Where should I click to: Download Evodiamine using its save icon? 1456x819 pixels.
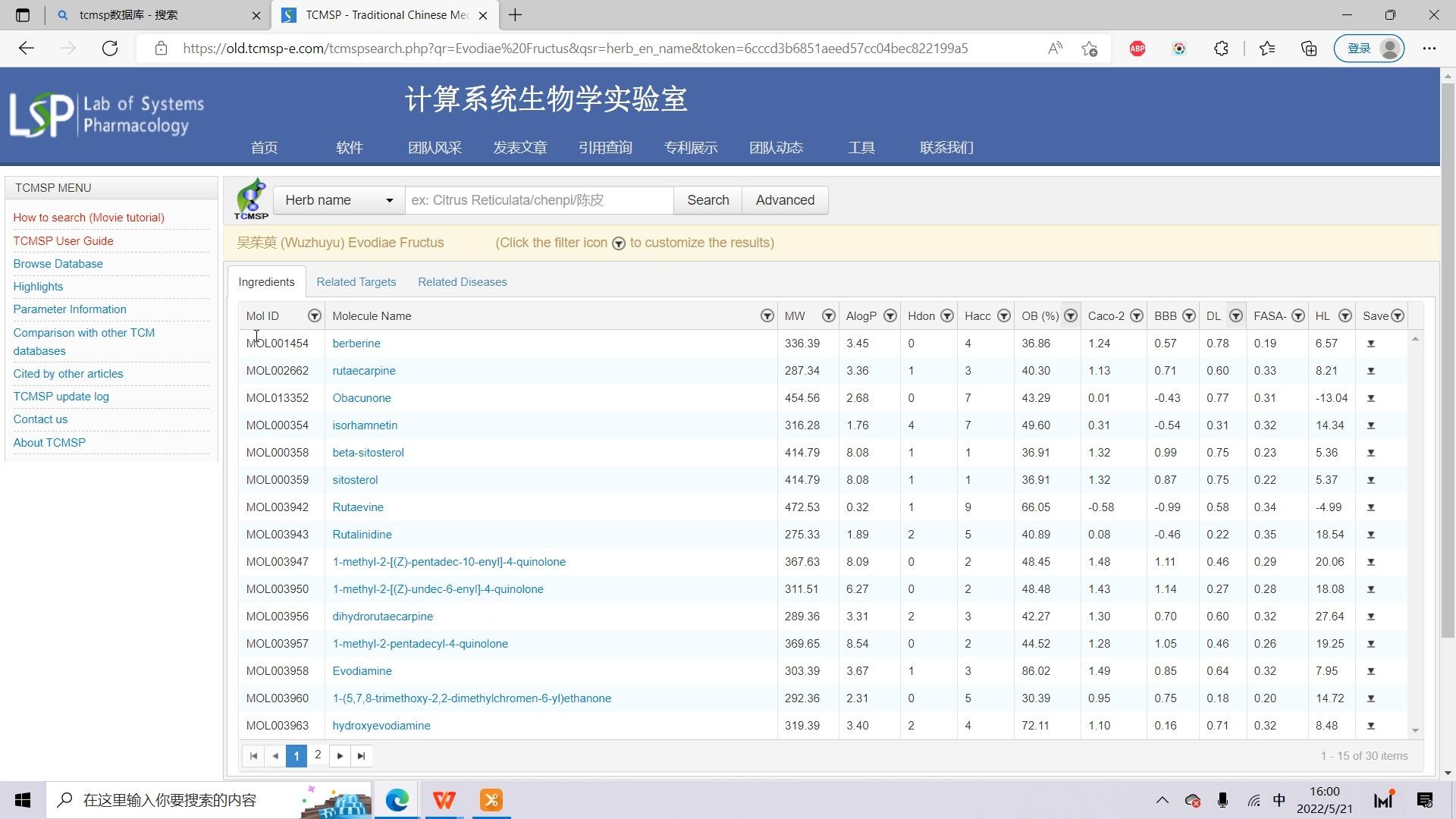tap(1371, 670)
